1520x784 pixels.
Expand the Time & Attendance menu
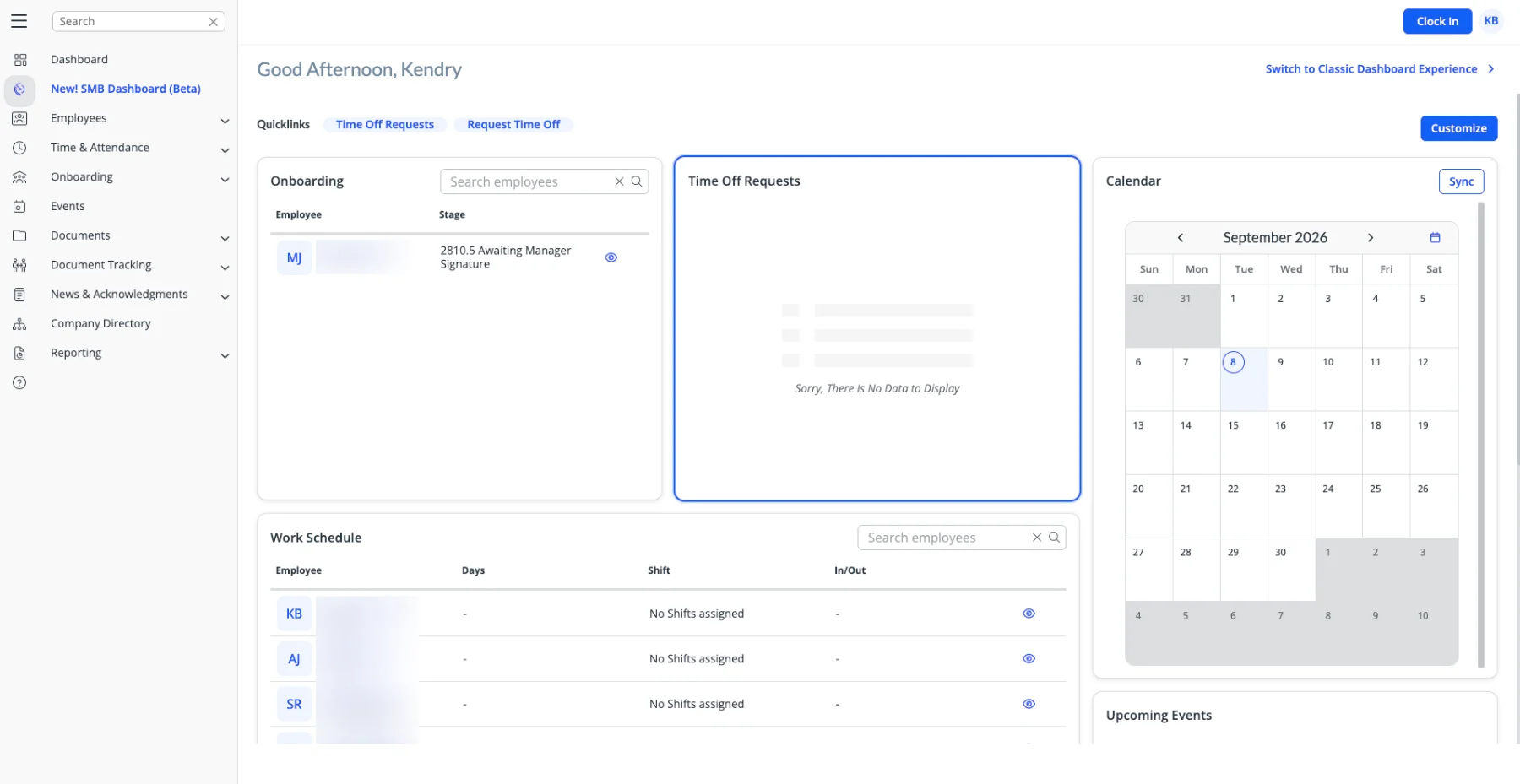(225, 151)
